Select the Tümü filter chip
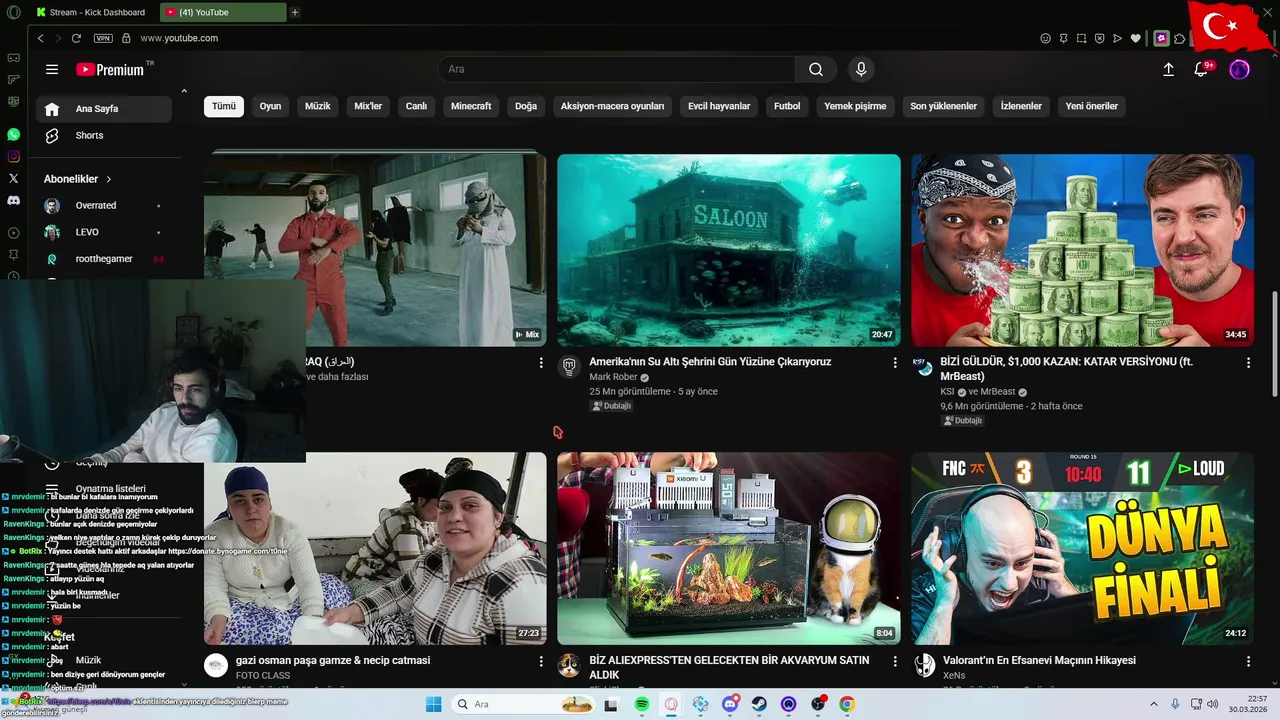The width and height of the screenshot is (1280, 720). click(x=224, y=106)
